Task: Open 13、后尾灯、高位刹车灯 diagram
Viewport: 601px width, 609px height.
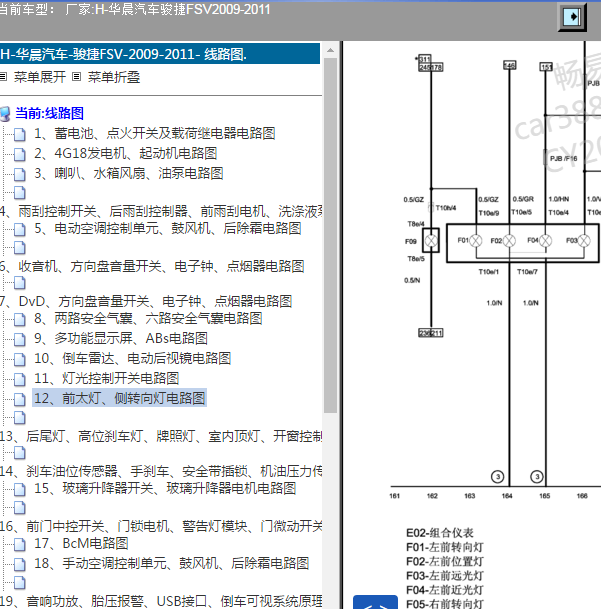Action: [161, 437]
